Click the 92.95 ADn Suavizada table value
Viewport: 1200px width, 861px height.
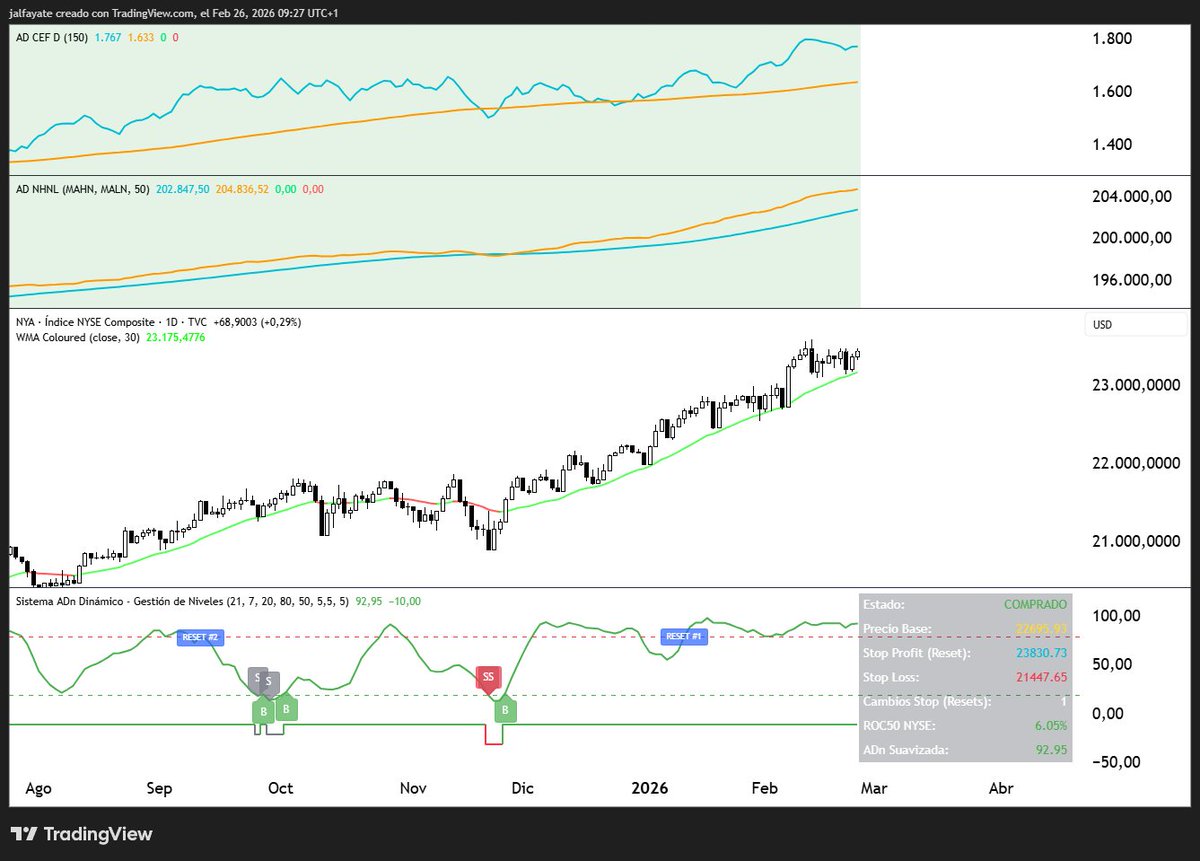click(x=1052, y=750)
